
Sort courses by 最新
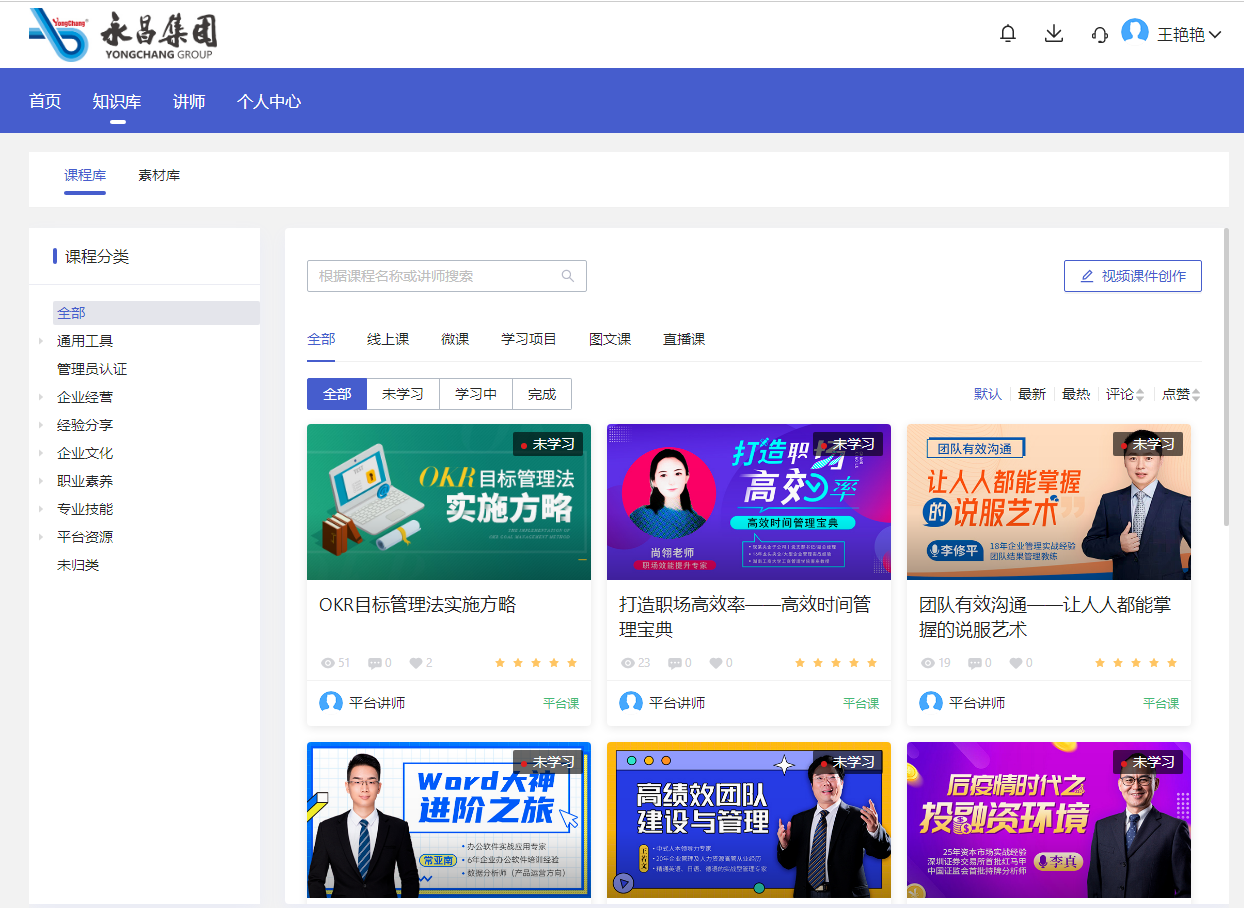1031,394
